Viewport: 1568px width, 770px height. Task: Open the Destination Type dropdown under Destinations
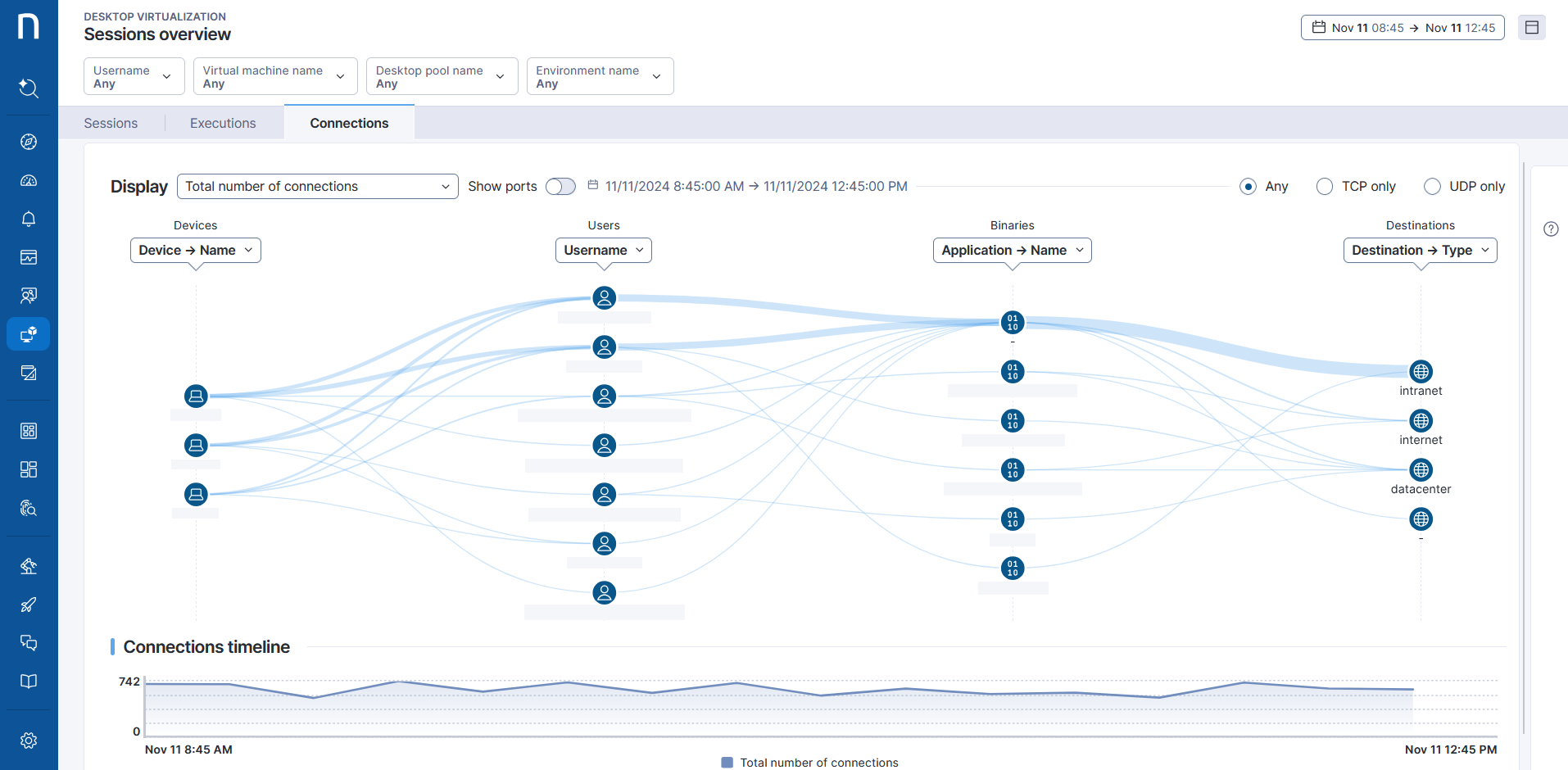coord(1420,250)
